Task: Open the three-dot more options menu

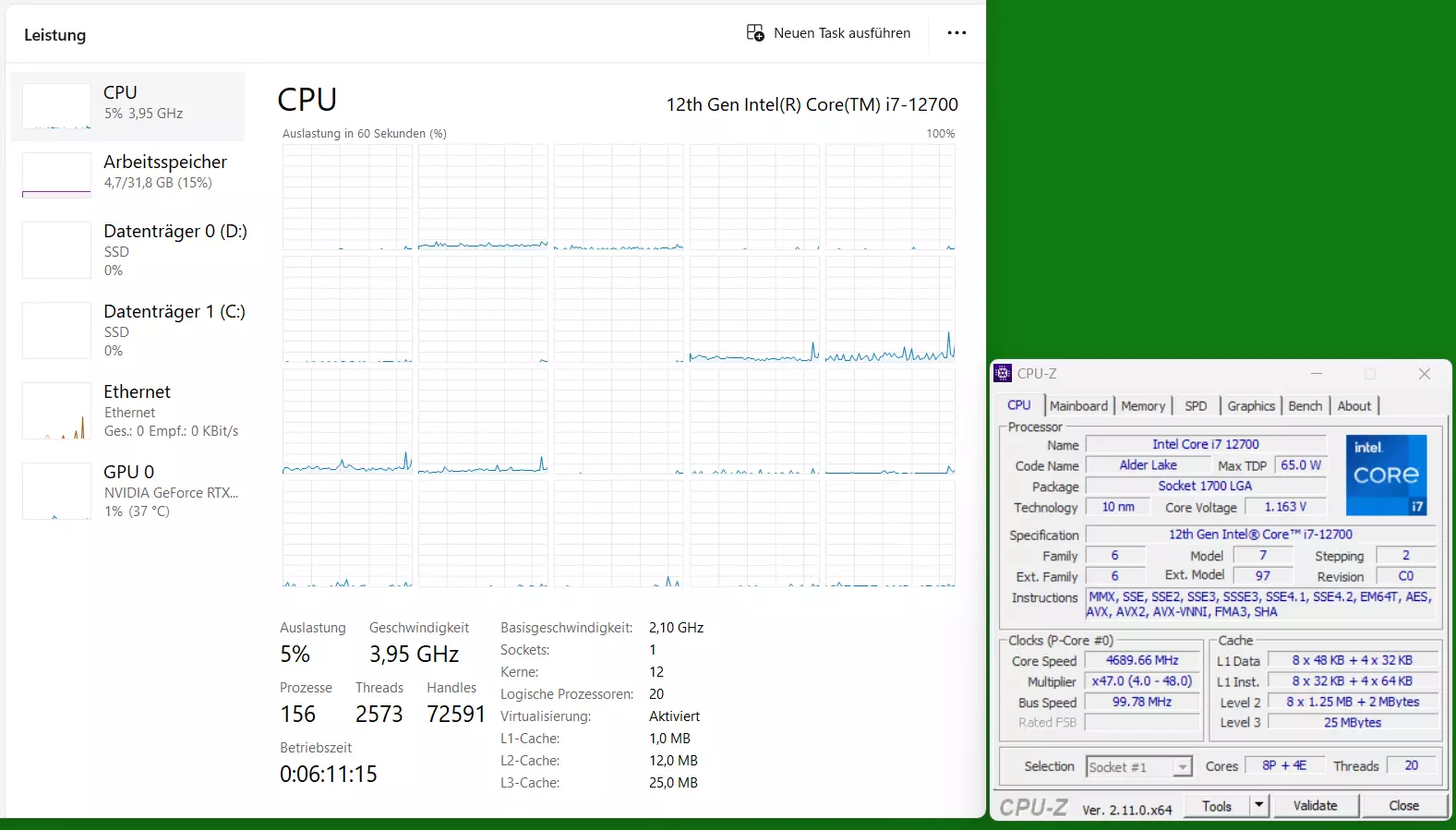Action: (x=957, y=33)
